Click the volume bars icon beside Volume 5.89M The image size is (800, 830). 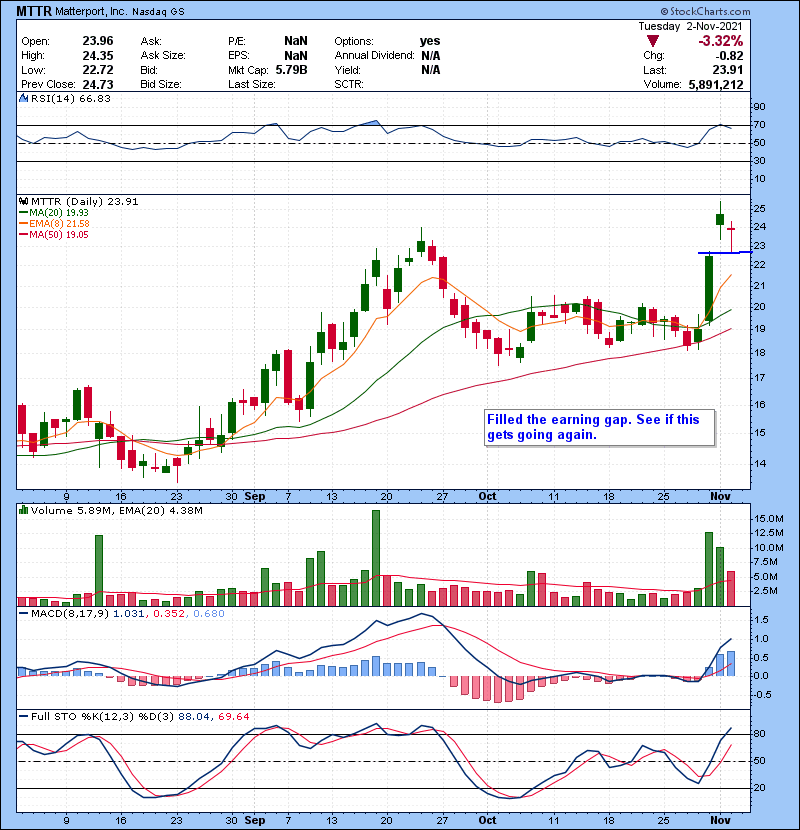click(23, 510)
